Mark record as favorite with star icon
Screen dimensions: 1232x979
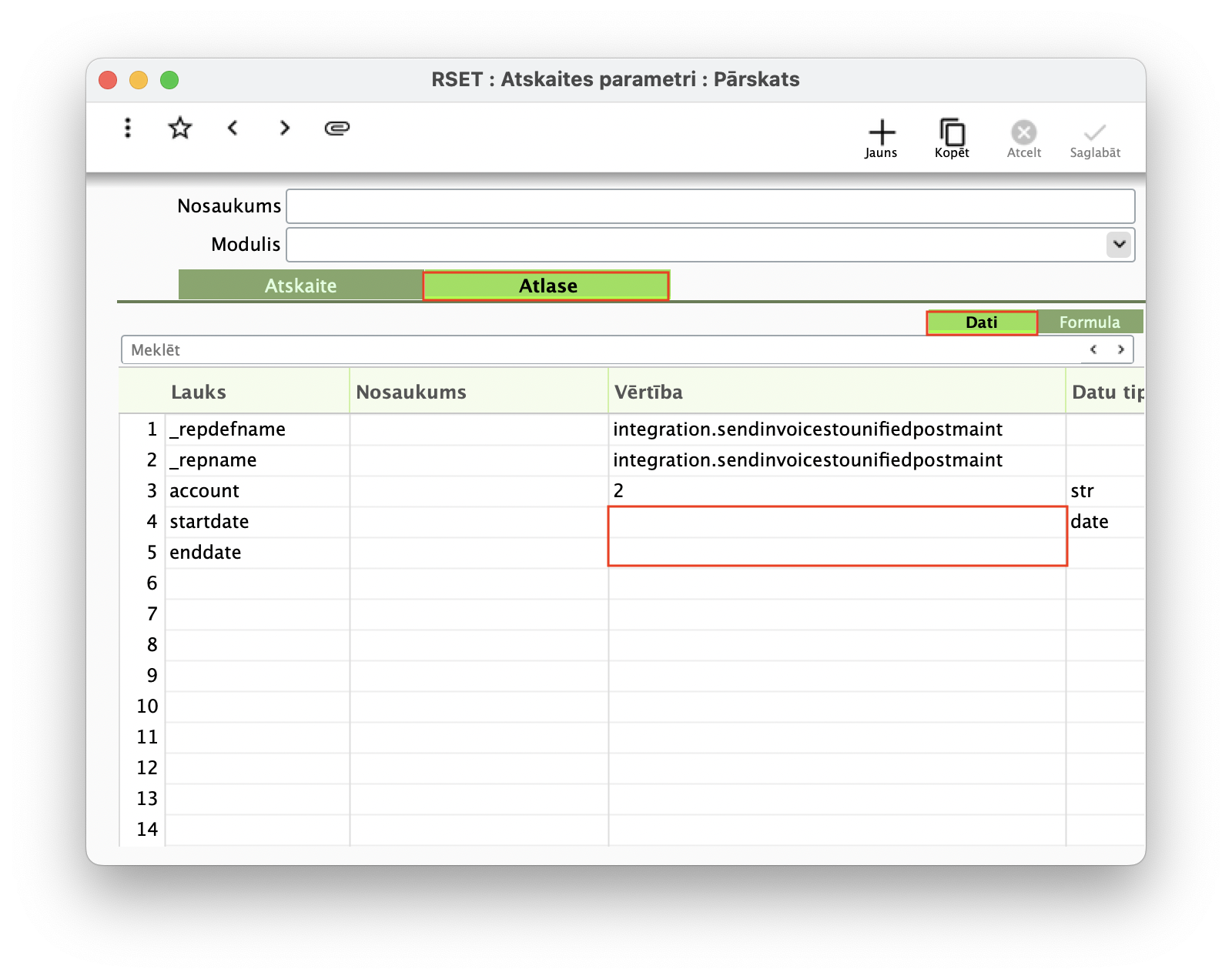[x=180, y=128]
